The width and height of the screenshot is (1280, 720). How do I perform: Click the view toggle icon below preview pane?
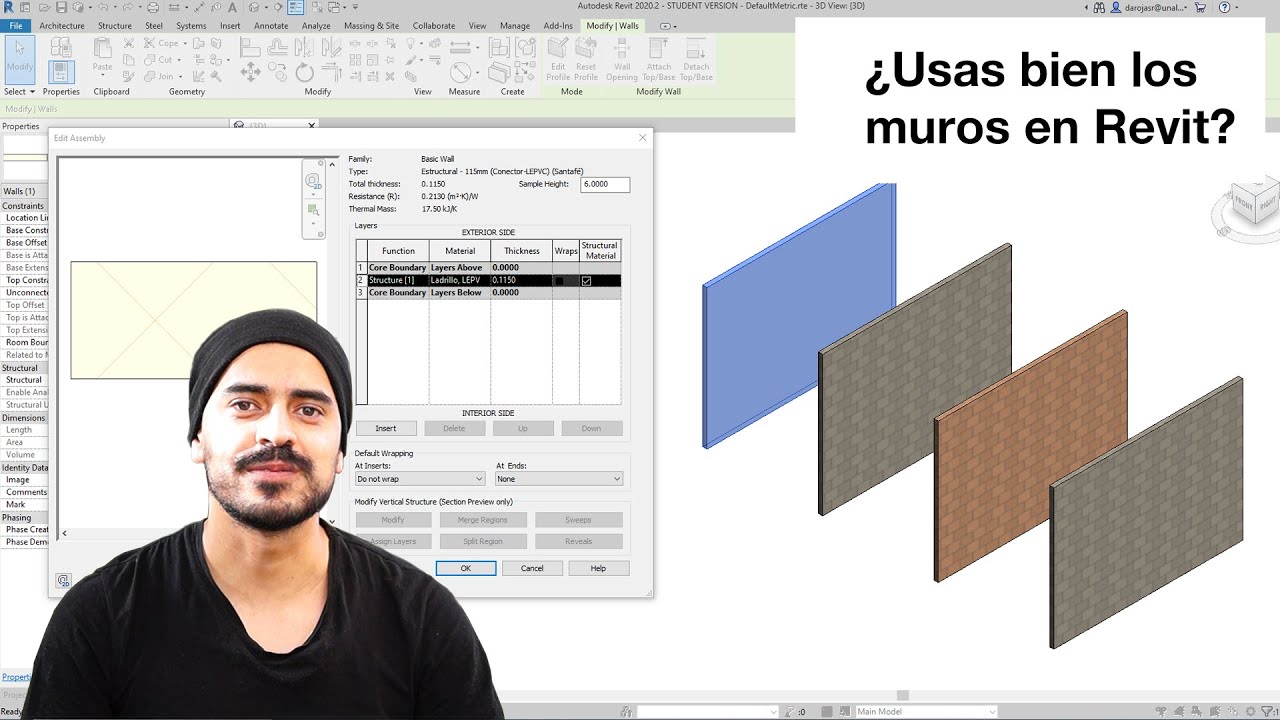(x=63, y=580)
